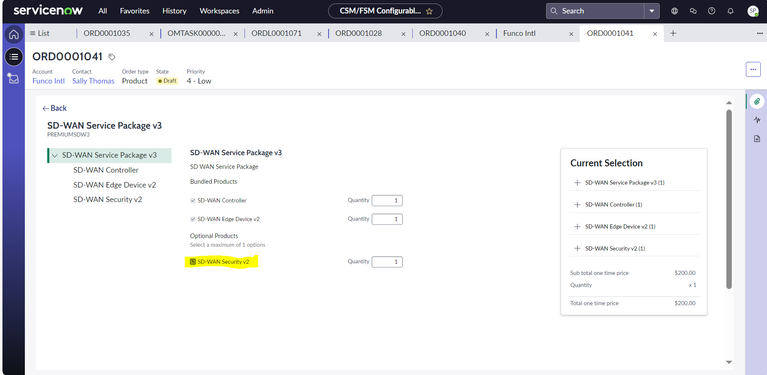767x375 pixels.
Task: Switch to the ORD0001028 tab
Action: pos(359,33)
